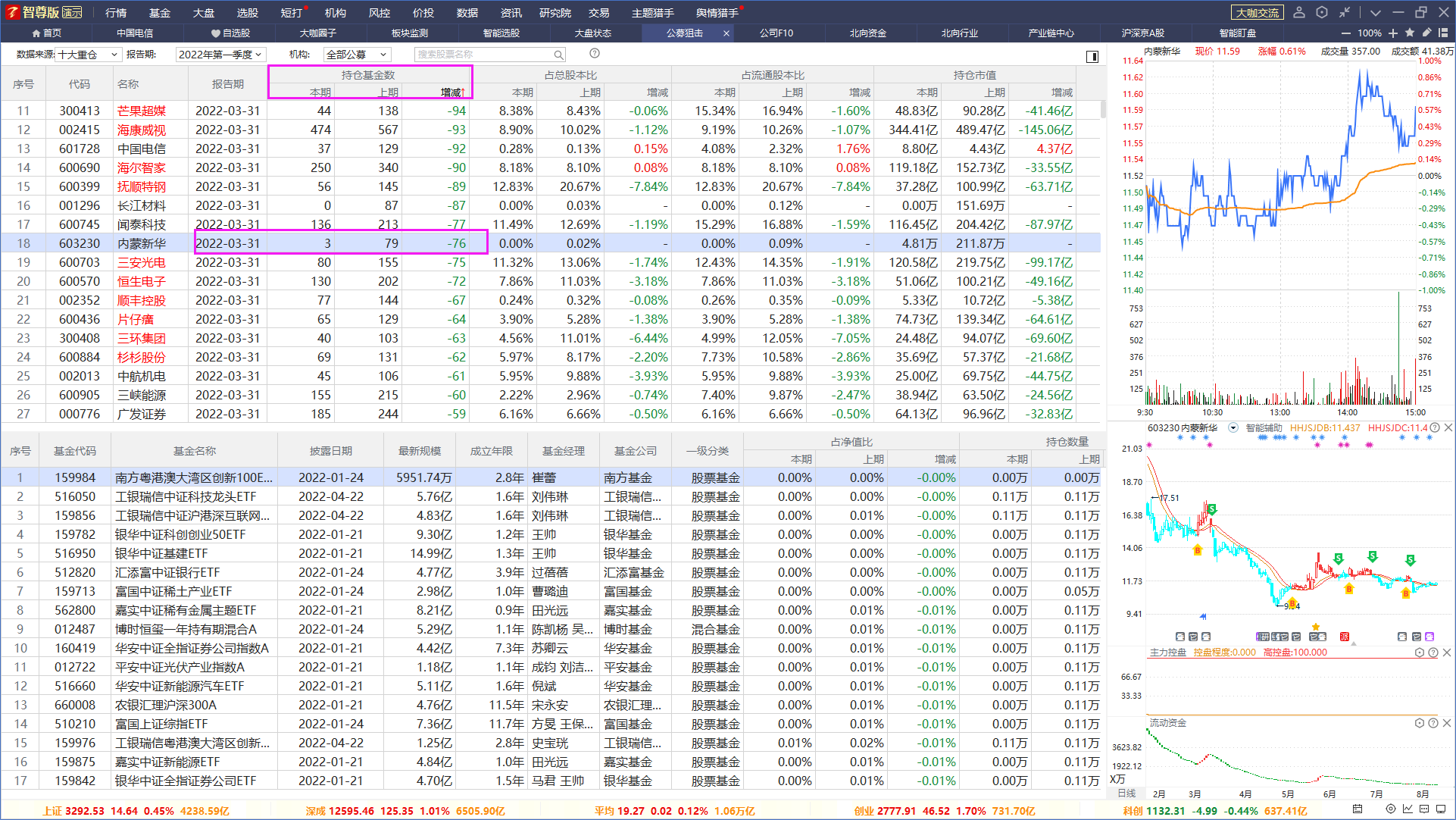Image resolution: width=1456 pixels, height=820 pixels.
Task: Click the search magnifier icon in search box
Action: (x=558, y=55)
